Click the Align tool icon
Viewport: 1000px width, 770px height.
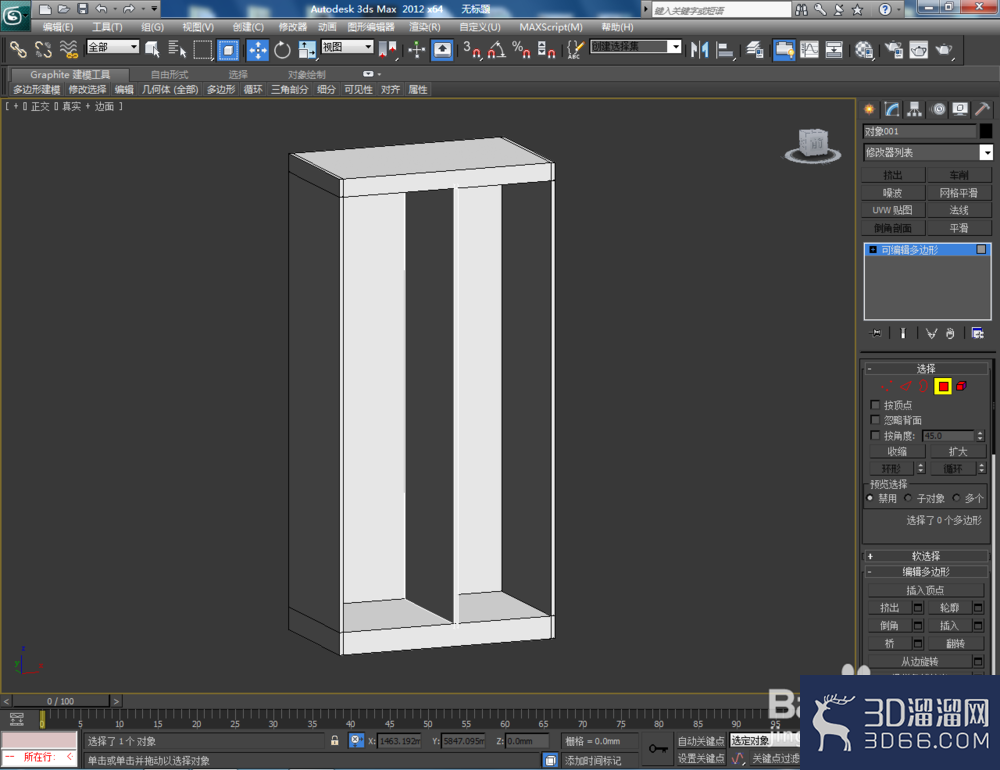725,49
